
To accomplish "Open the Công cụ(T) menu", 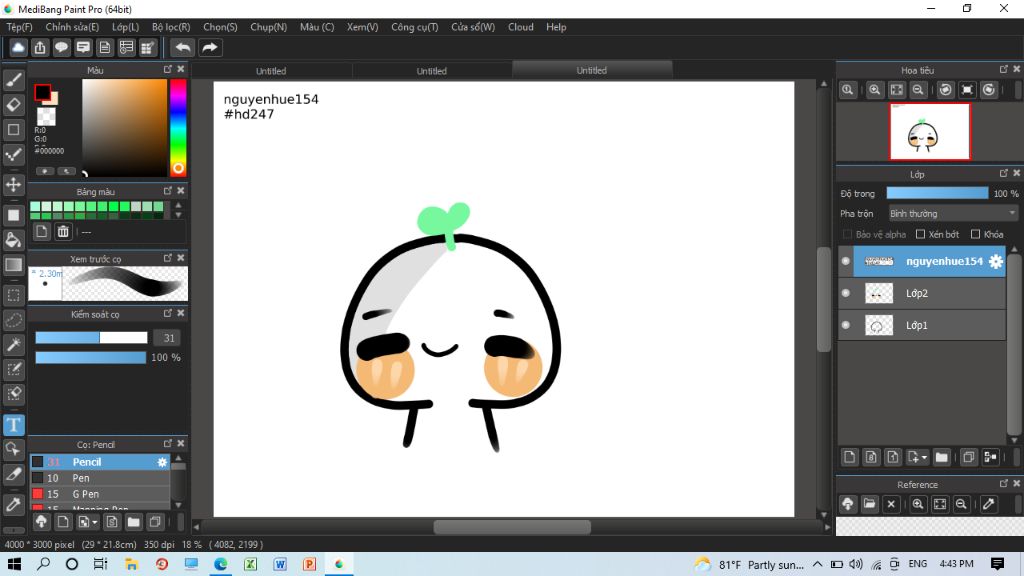I will point(415,27).
